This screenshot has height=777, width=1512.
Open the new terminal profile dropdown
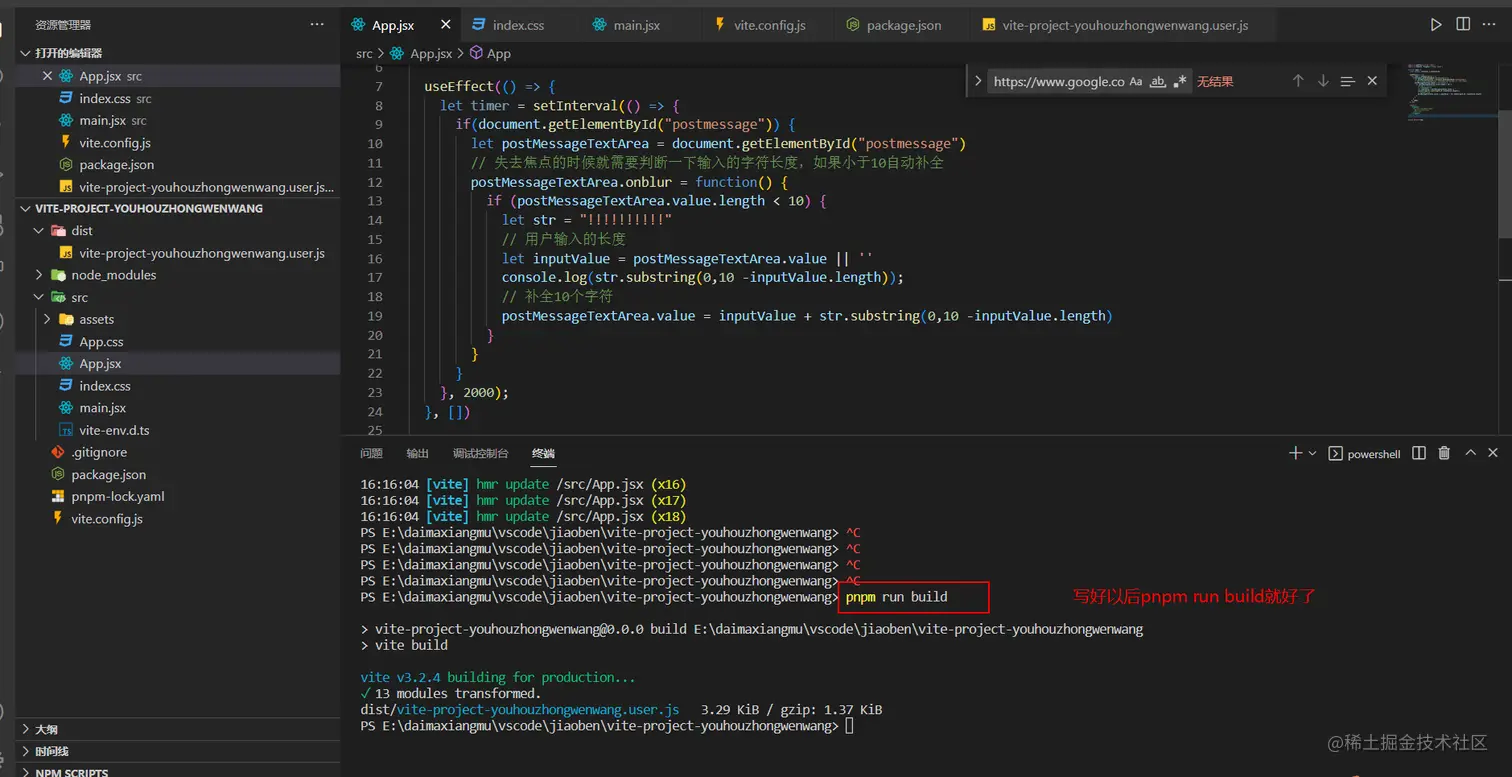point(1313,453)
